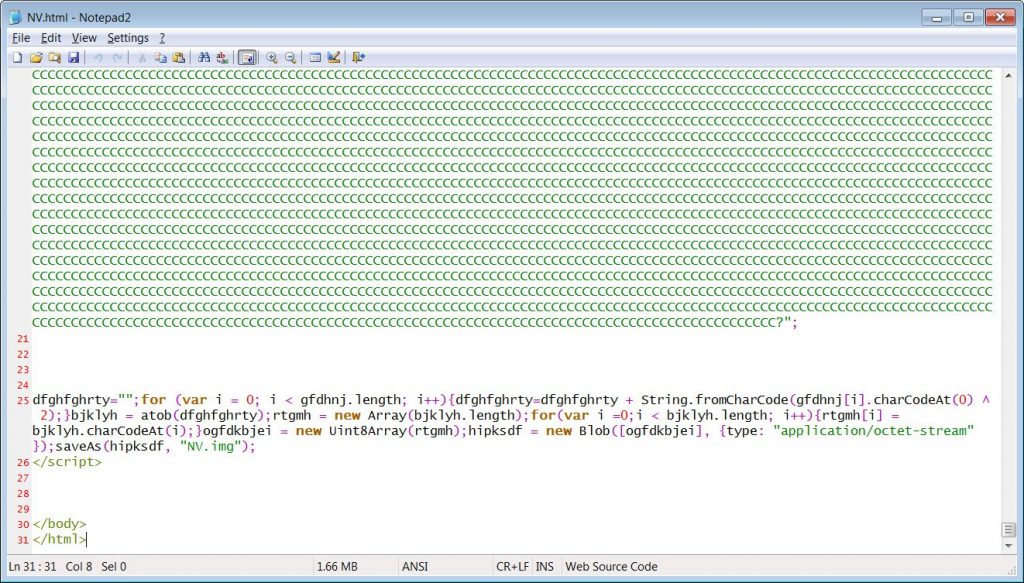Open the Settings menu

point(128,38)
